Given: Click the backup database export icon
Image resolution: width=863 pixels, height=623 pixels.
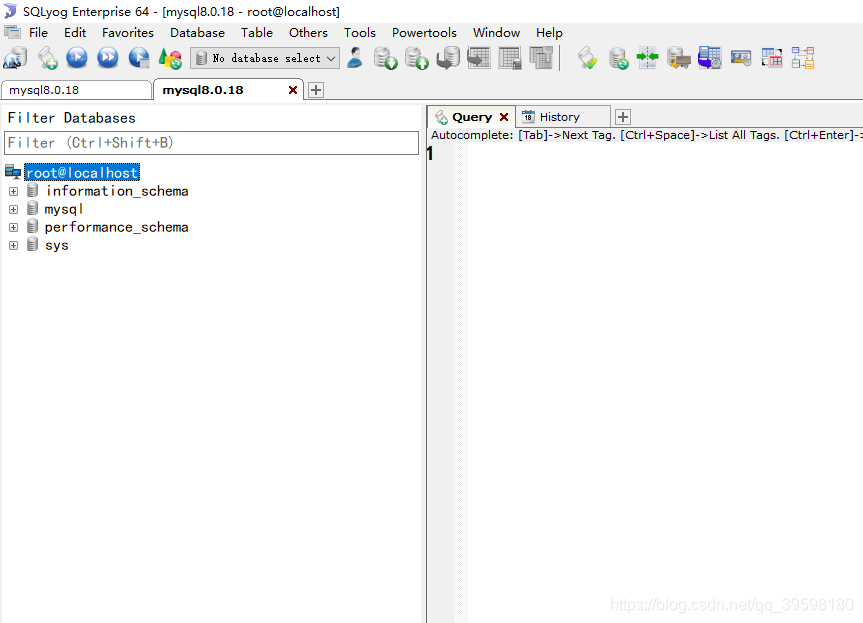Looking at the screenshot, I should point(417,58).
